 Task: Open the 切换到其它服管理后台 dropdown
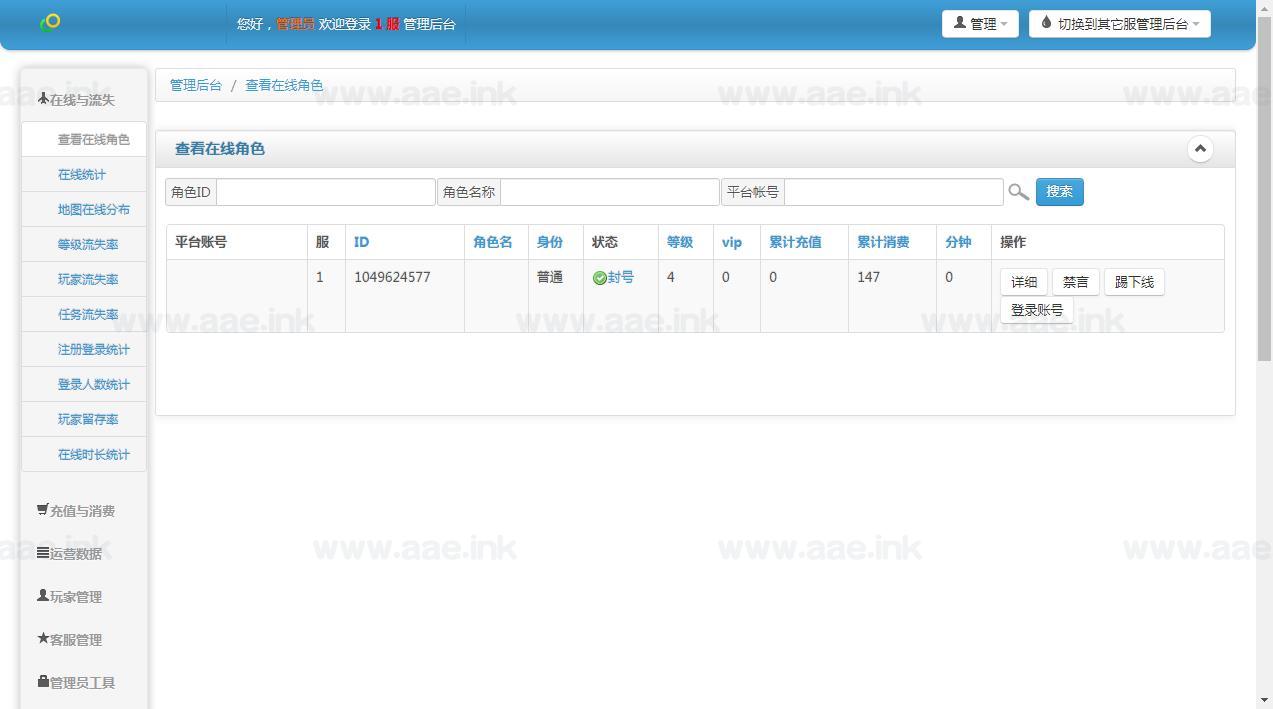pyautogui.click(x=1119, y=22)
